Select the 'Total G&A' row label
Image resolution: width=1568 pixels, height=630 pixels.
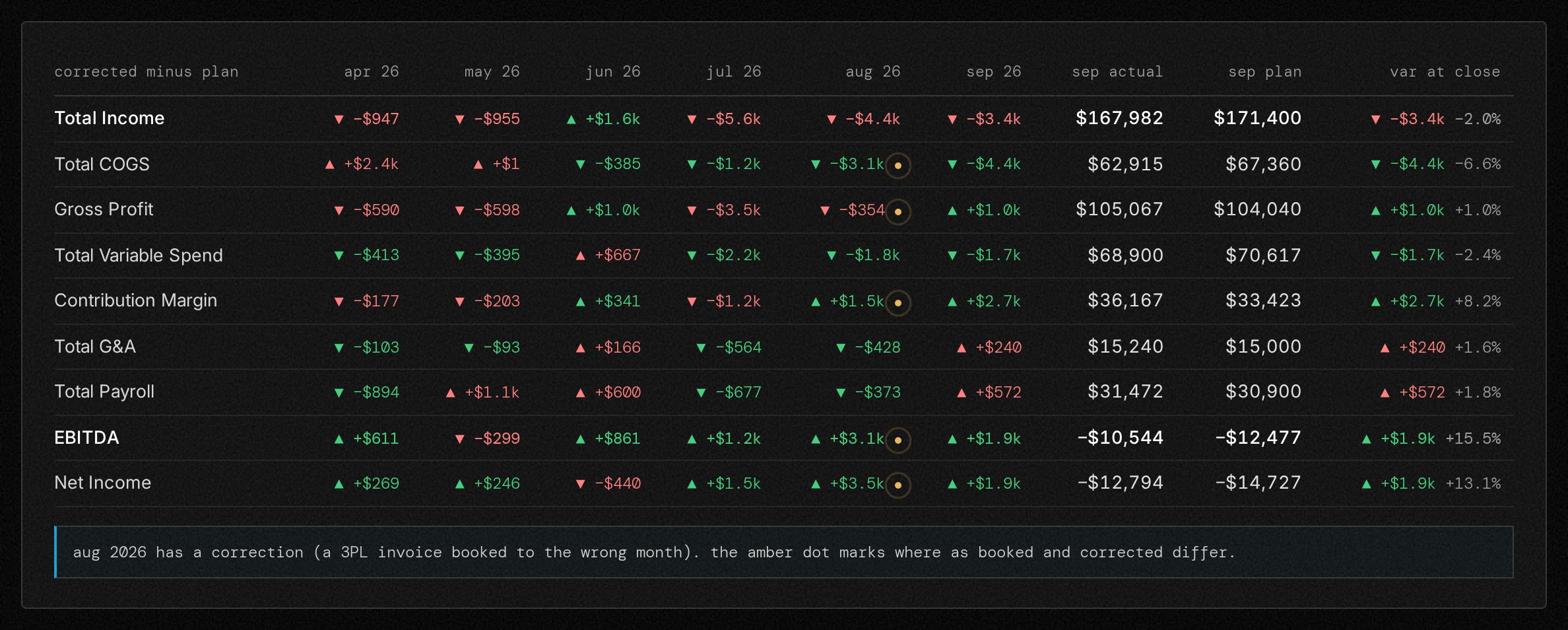coord(95,347)
